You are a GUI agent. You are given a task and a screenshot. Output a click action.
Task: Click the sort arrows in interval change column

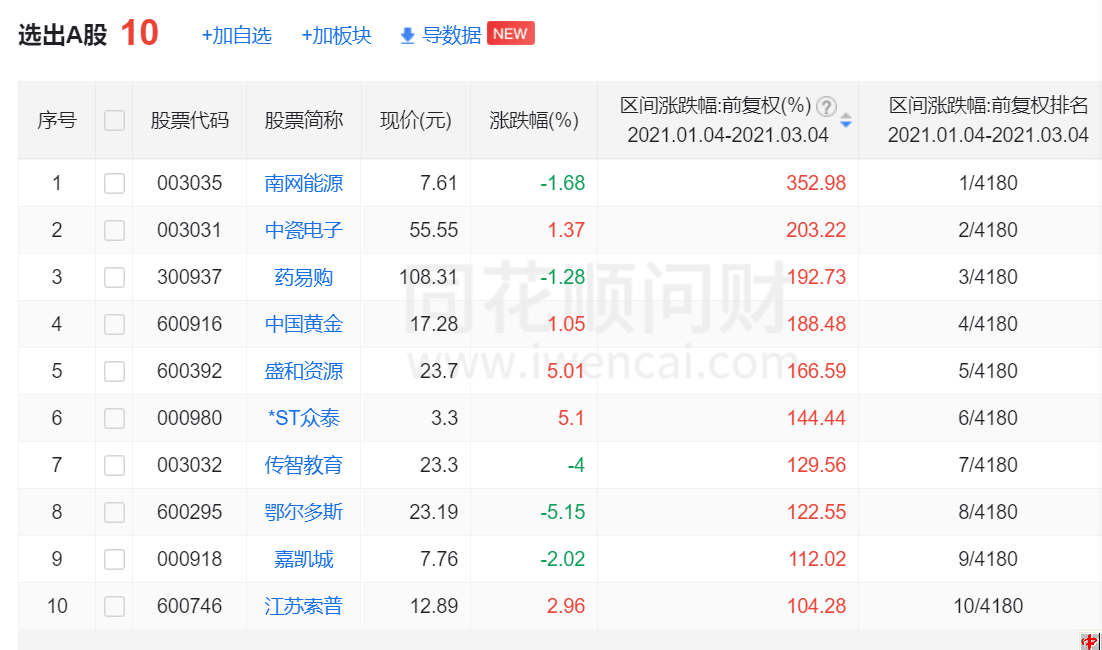[x=846, y=121]
